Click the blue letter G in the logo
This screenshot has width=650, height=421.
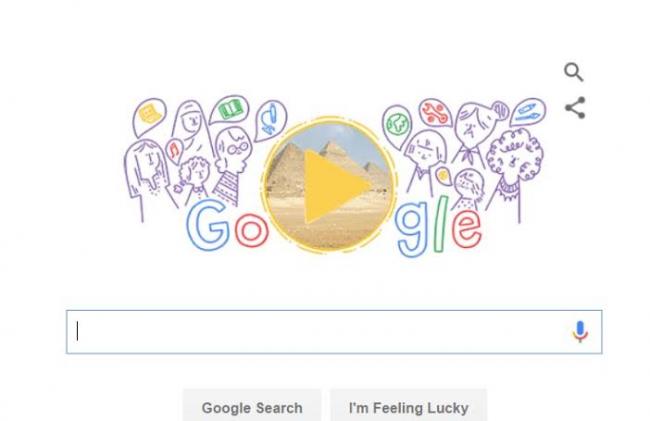click(x=209, y=225)
